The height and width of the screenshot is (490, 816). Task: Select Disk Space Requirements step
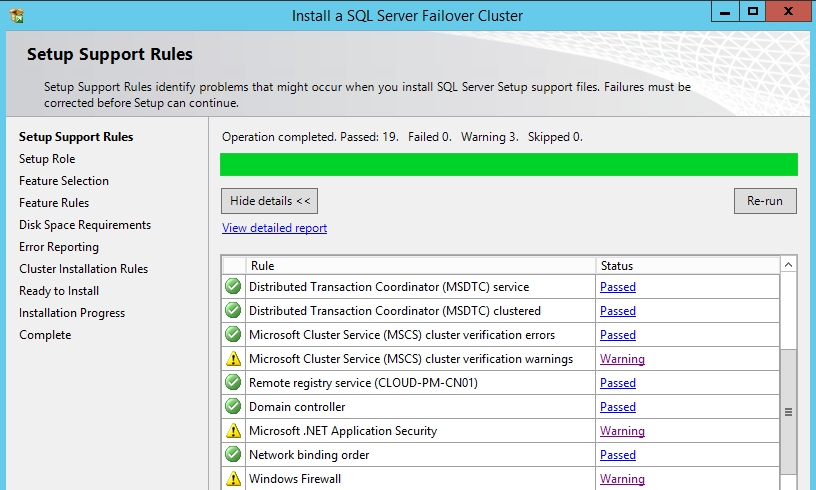click(85, 225)
